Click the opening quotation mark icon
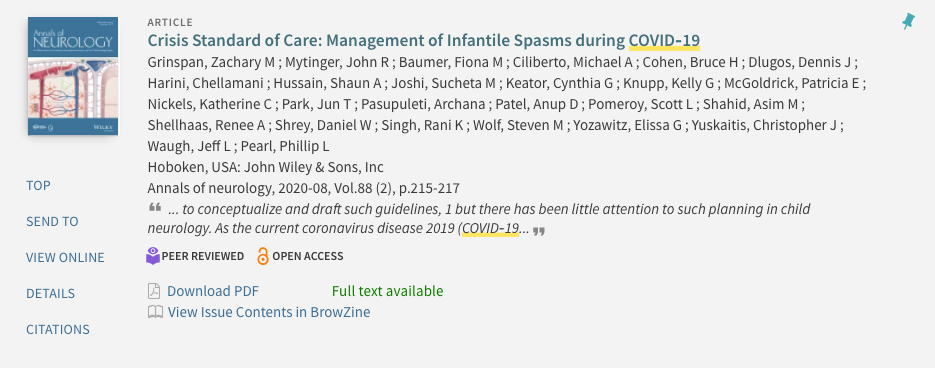 click(x=155, y=208)
